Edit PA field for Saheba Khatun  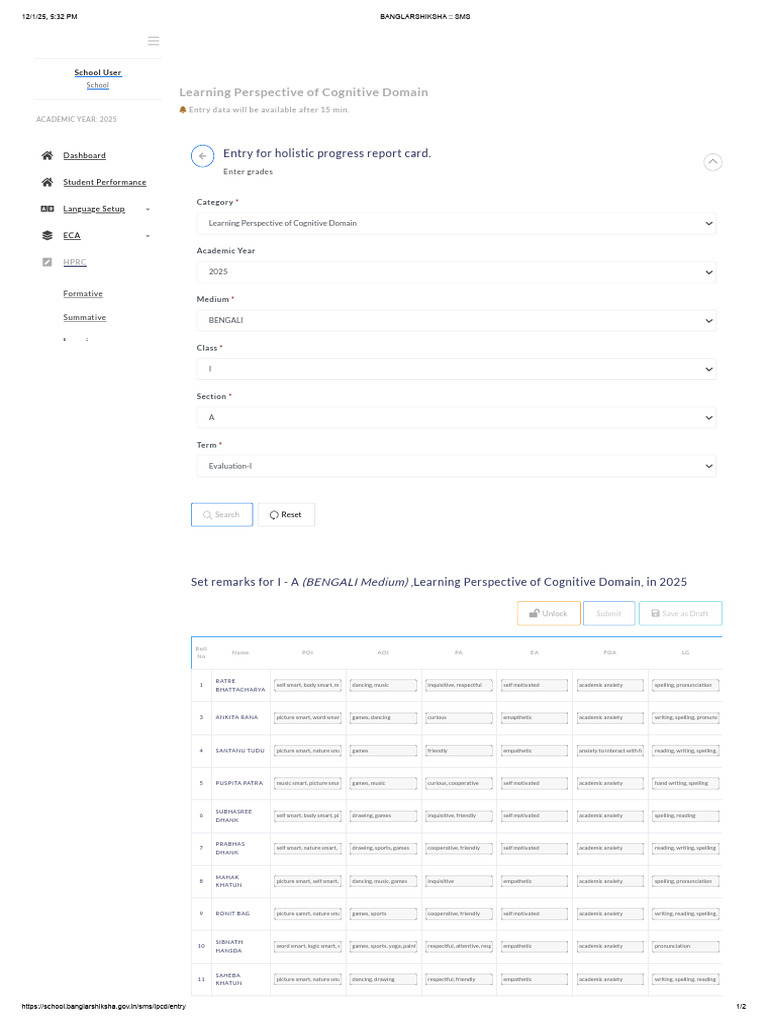[x=458, y=980]
